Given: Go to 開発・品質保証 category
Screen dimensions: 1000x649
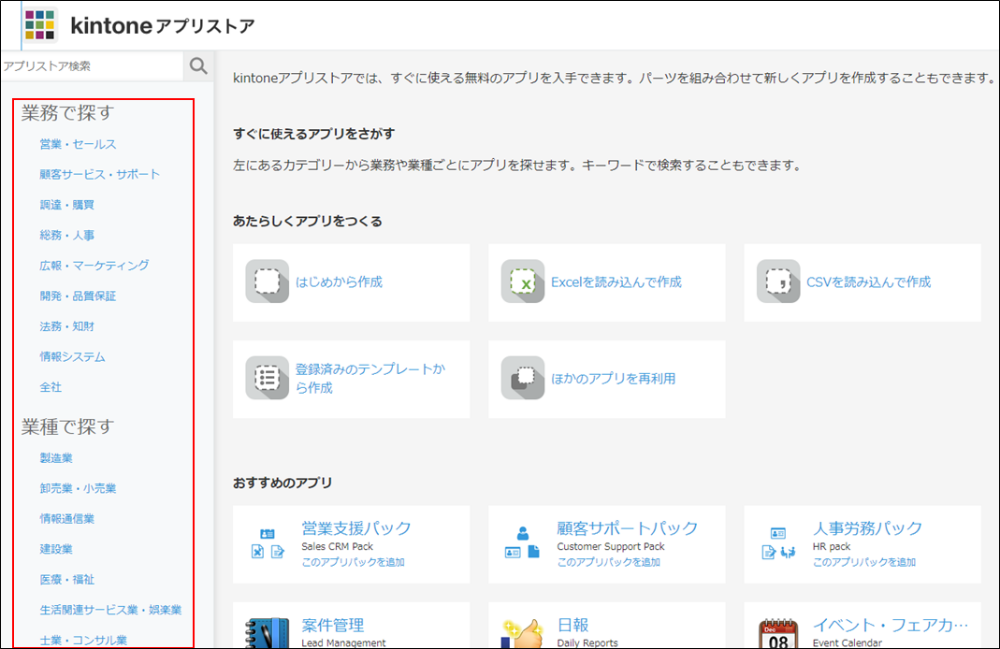Looking at the screenshot, I should tap(78, 296).
